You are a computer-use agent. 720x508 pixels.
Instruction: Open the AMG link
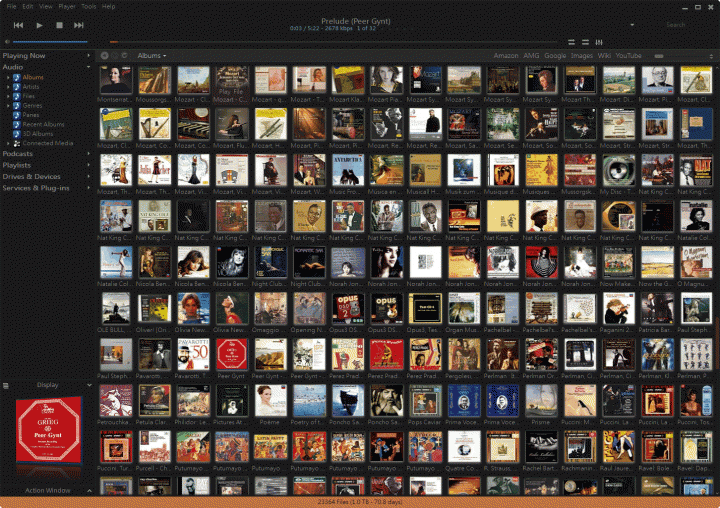click(531, 56)
